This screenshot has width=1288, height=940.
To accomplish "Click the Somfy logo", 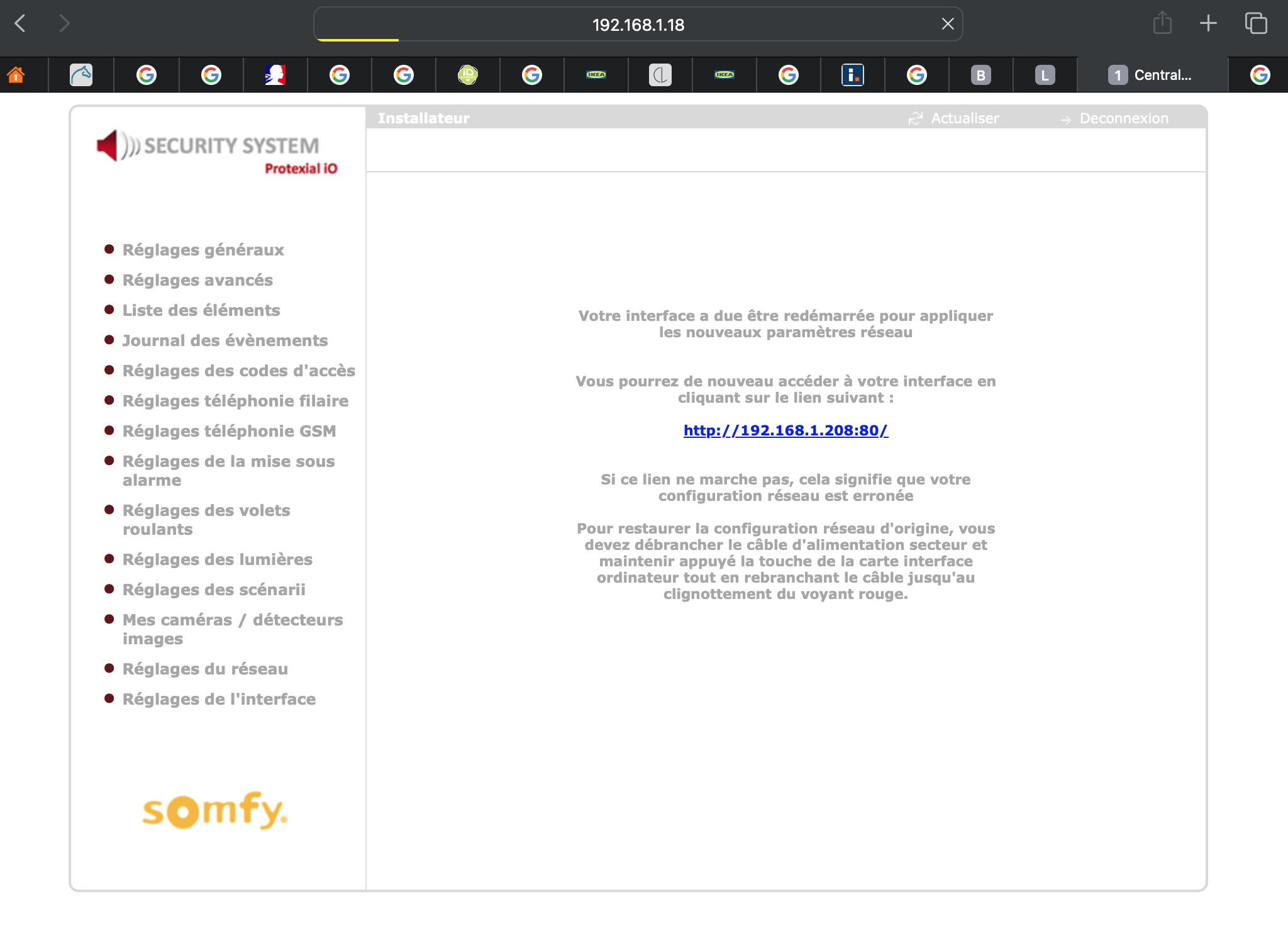I will [214, 810].
